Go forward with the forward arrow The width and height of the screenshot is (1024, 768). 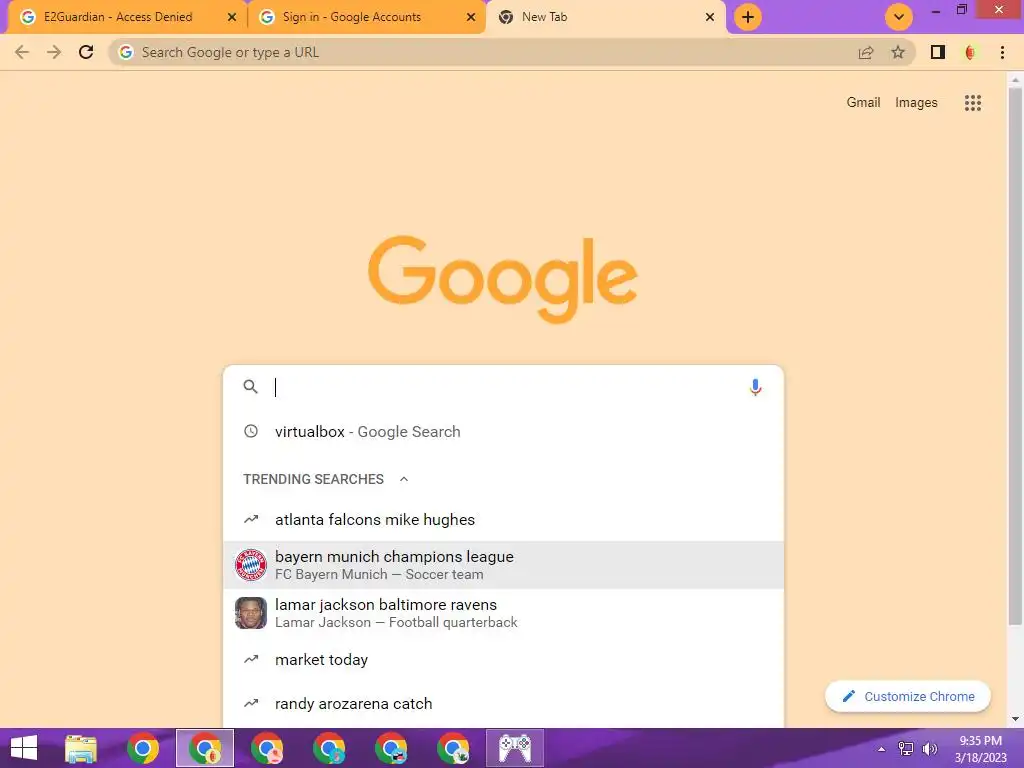[x=54, y=52]
